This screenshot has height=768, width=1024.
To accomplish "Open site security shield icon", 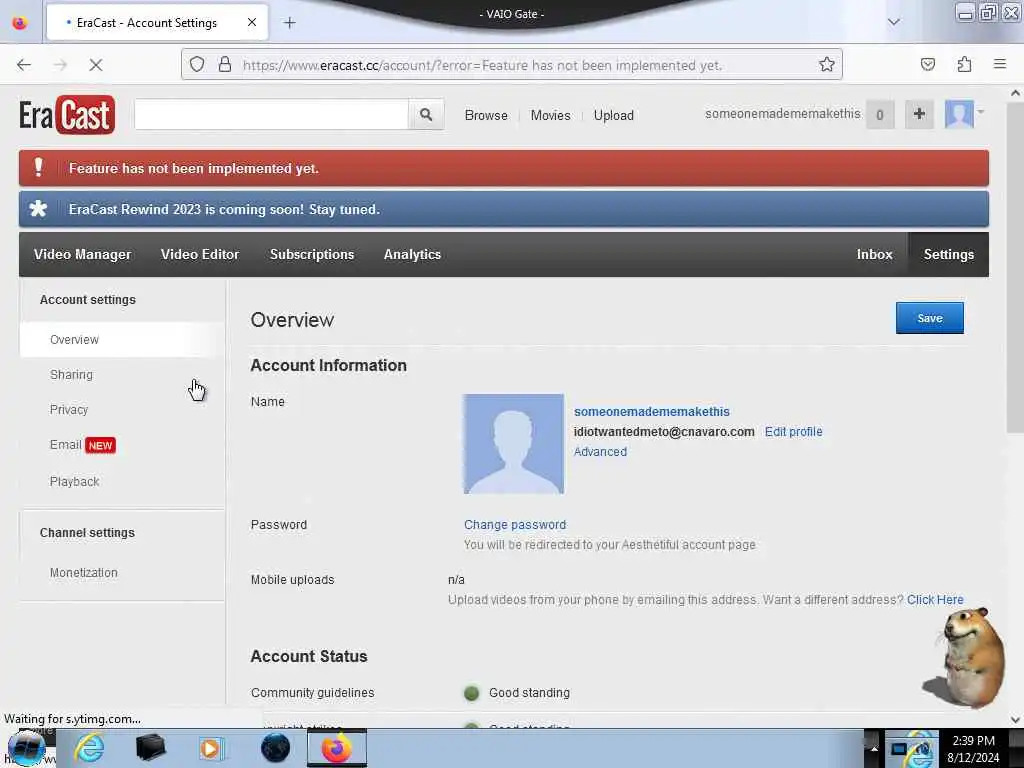I will point(197,65).
